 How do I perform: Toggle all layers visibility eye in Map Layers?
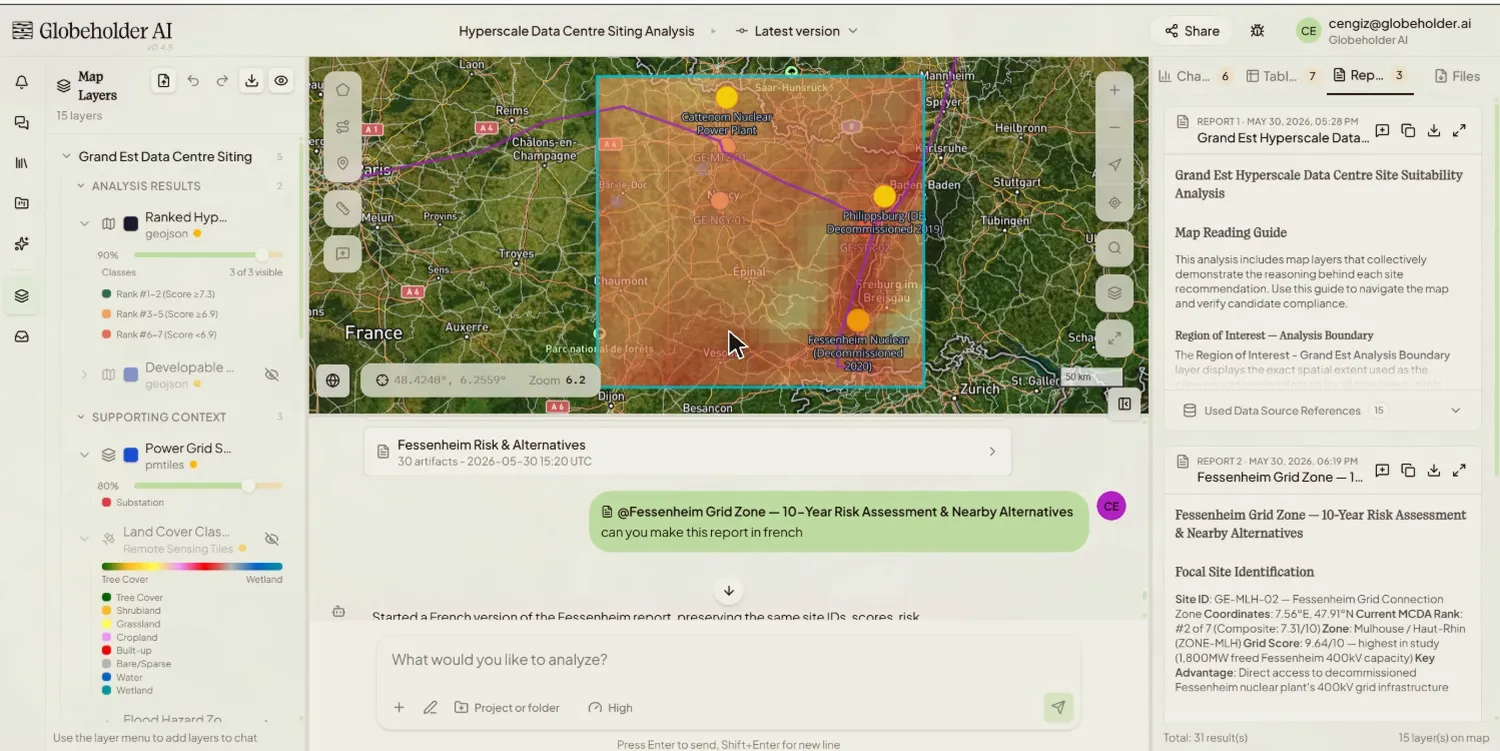point(282,82)
